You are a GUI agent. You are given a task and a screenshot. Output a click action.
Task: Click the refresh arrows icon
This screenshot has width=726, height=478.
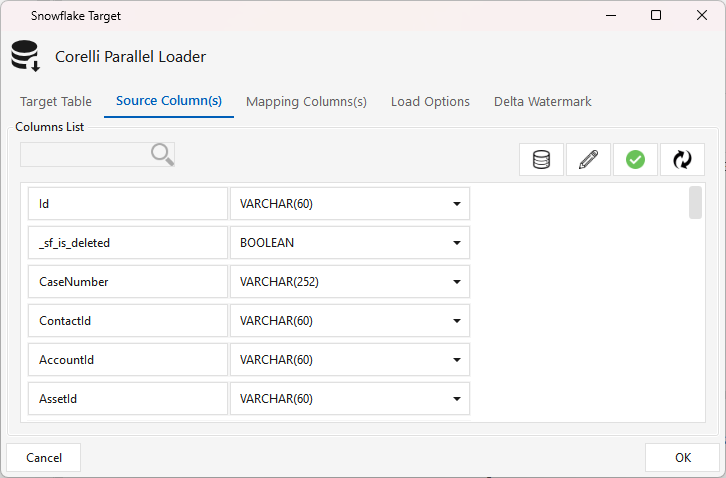click(682, 159)
